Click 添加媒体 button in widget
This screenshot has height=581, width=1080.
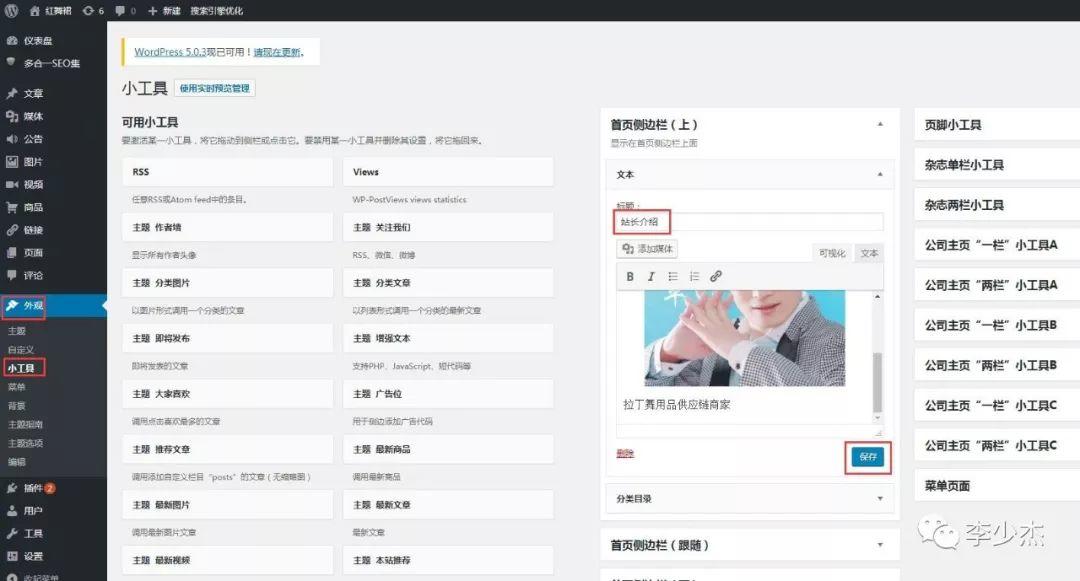coord(647,249)
